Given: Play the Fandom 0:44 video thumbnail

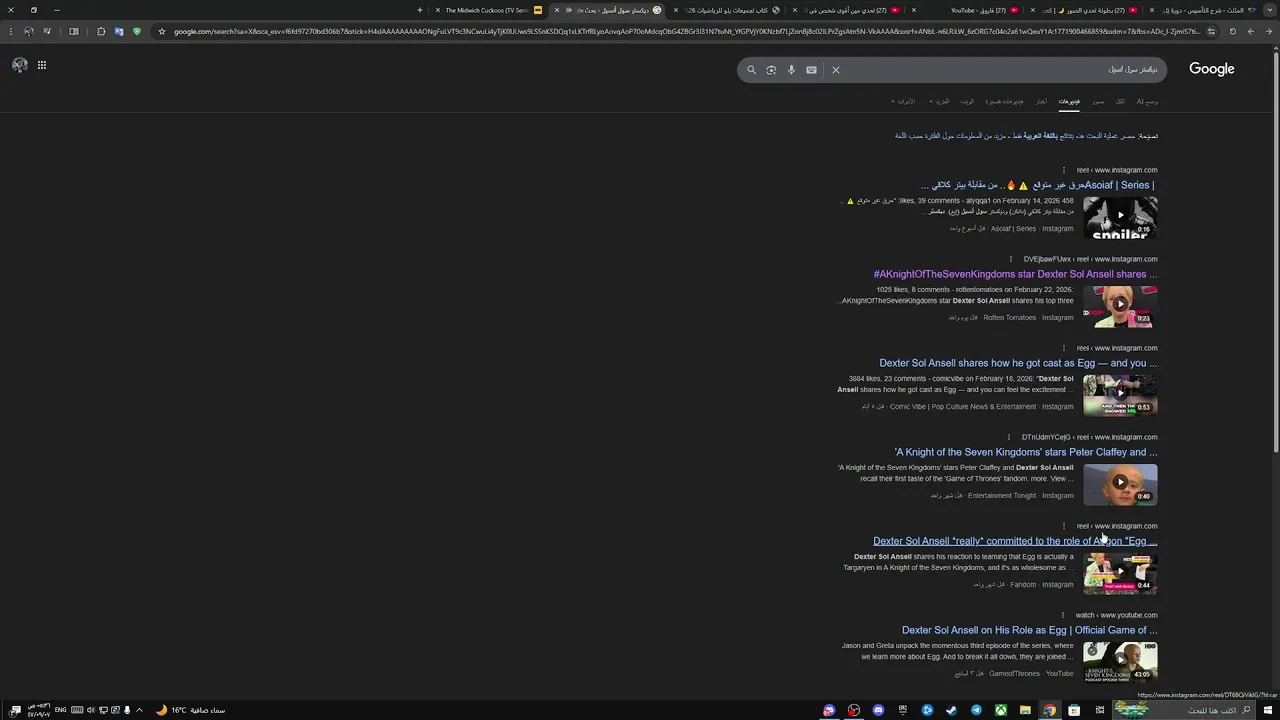Looking at the screenshot, I should [1120, 572].
